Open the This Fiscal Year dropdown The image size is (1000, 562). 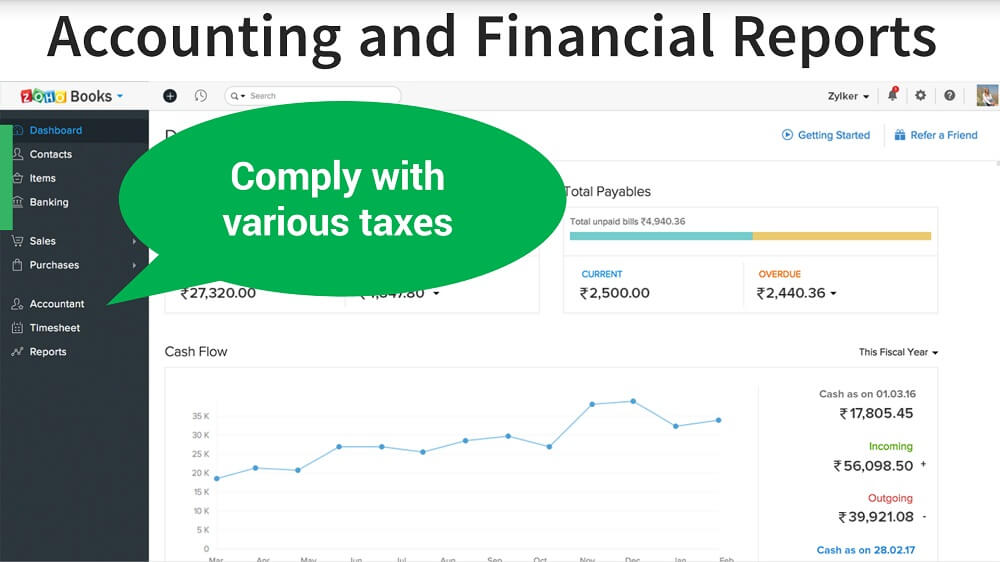click(x=898, y=352)
